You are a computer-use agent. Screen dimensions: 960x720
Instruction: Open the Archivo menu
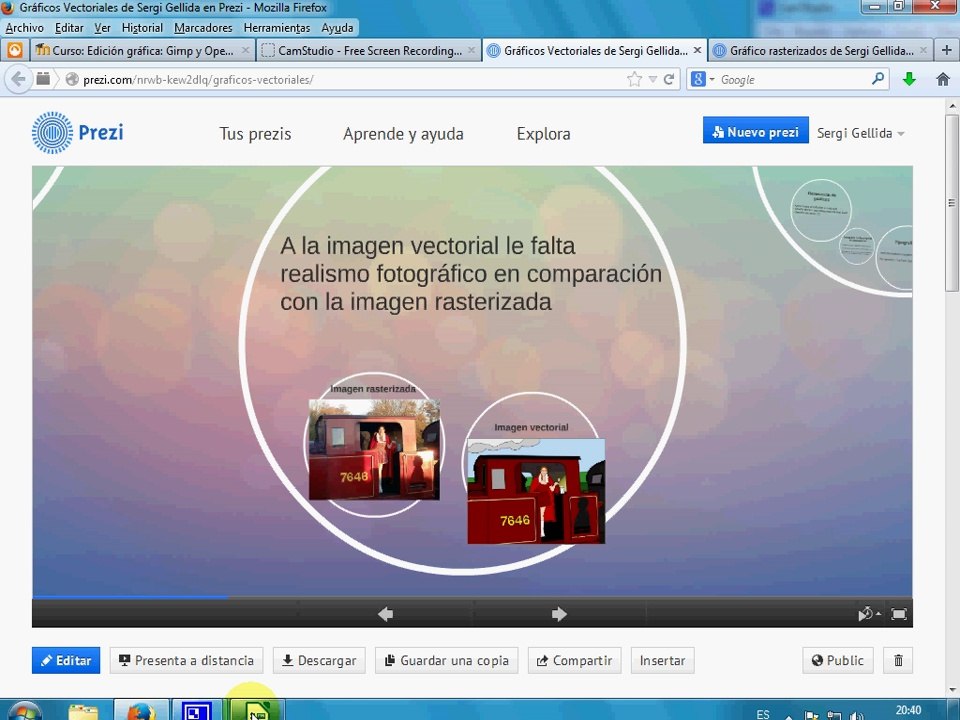point(24,28)
